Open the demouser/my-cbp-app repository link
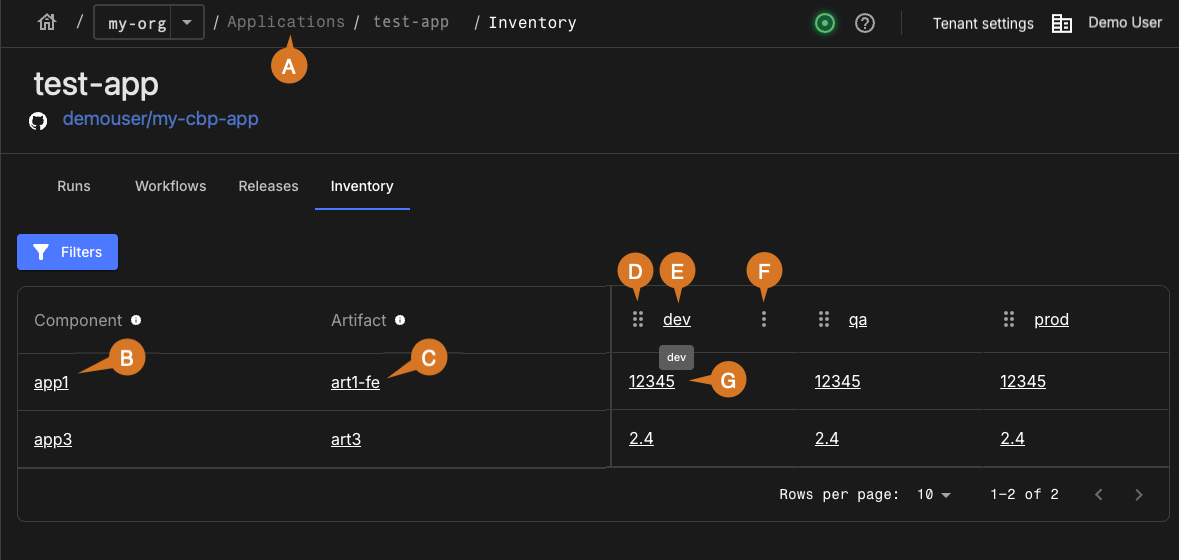The height and width of the screenshot is (560, 1179). point(161,119)
